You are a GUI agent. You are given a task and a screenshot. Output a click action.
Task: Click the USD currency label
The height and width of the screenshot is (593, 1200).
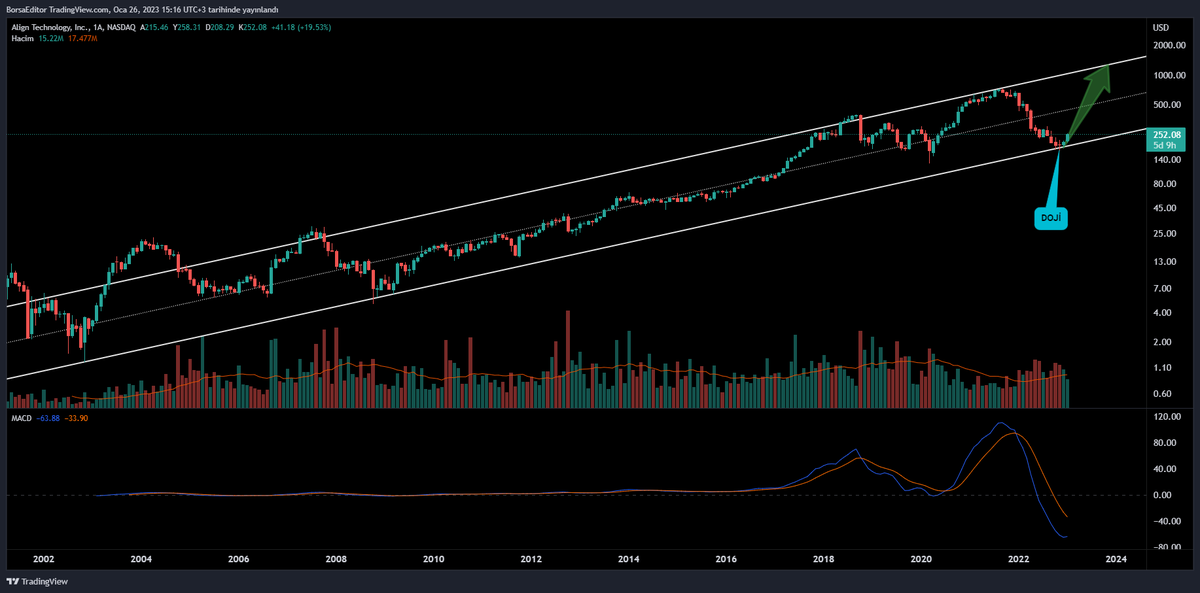1160,27
